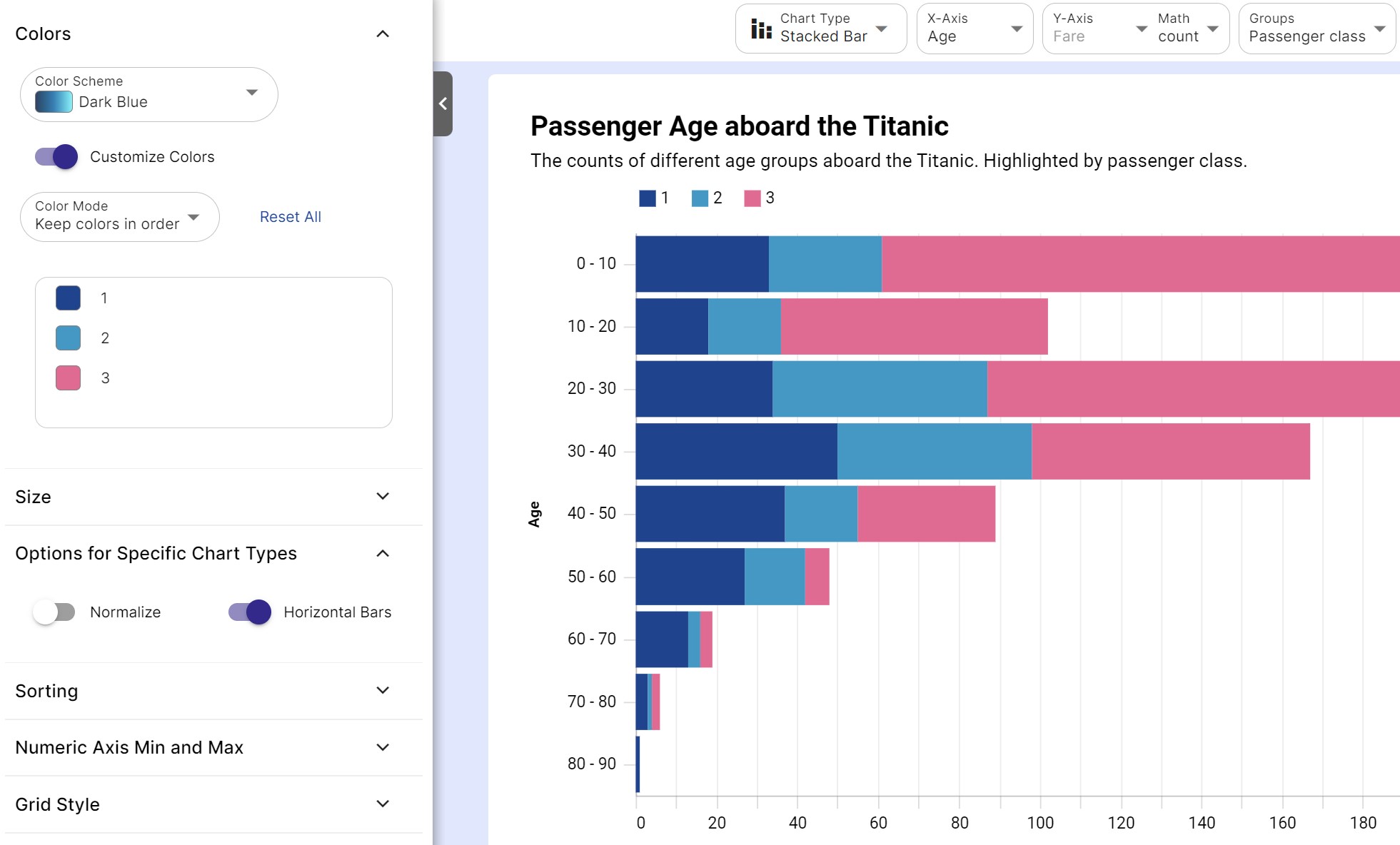This screenshot has height=845, width=1400.
Task: Pick the dark blue swatch for group 1
Action: tap(69, 298)
